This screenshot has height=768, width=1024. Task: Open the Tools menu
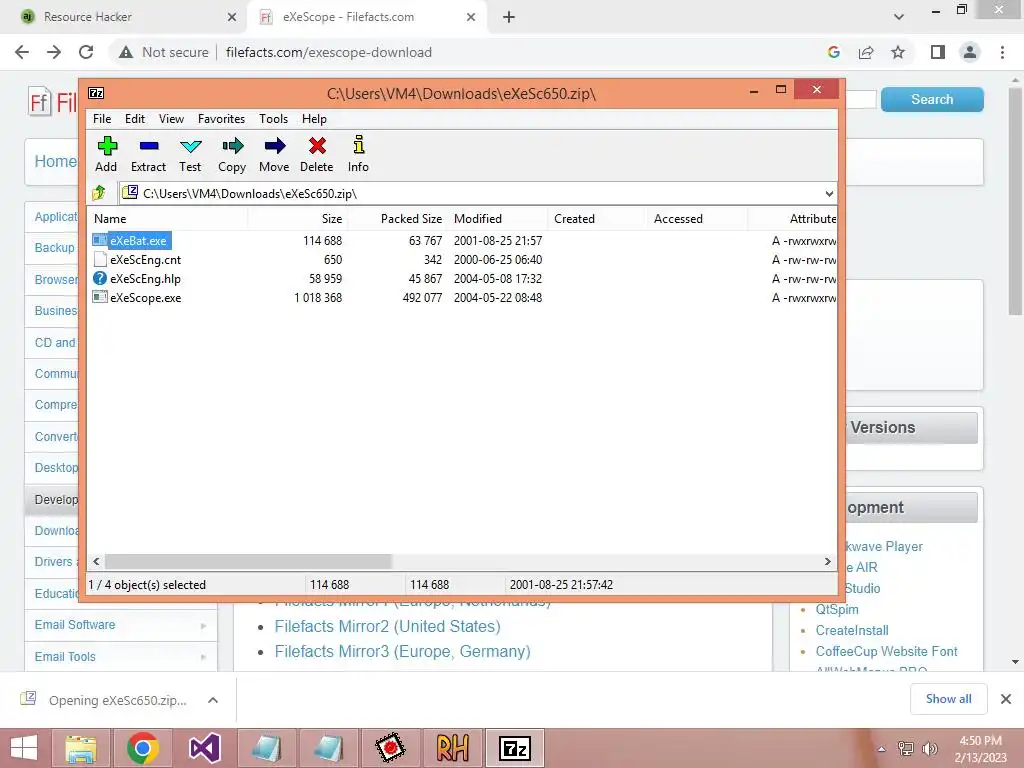tap(273, 119)
